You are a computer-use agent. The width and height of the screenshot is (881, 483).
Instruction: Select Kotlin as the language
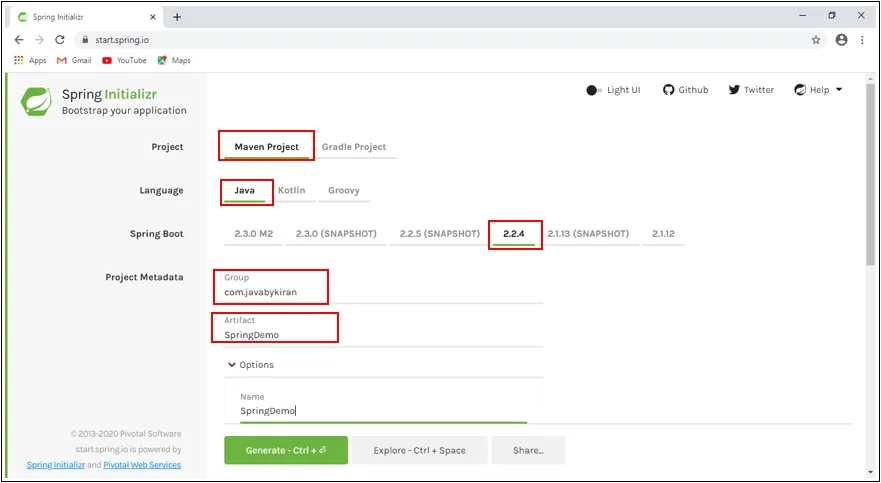coord(291,190)
